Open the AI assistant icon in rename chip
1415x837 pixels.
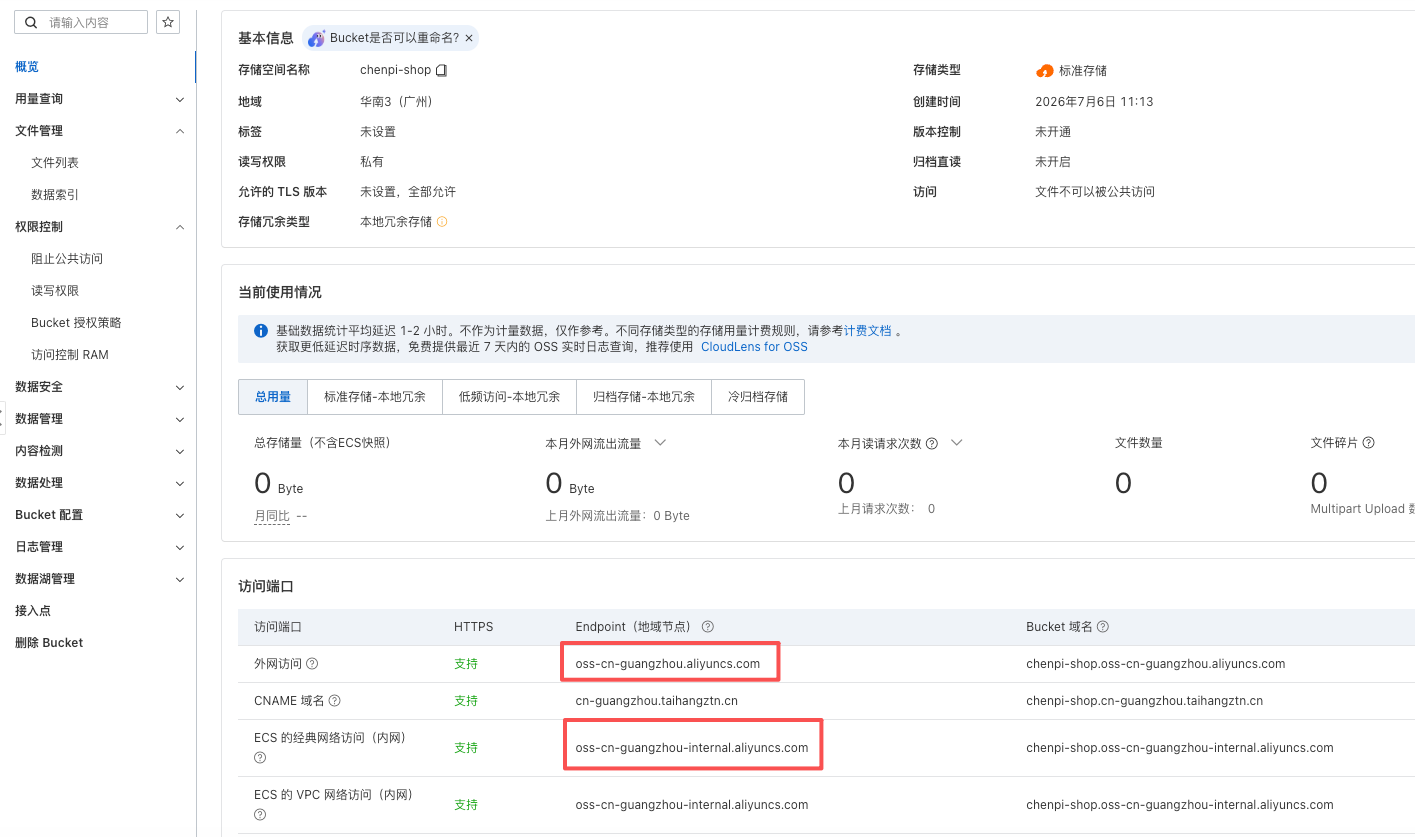coord(316,38)
